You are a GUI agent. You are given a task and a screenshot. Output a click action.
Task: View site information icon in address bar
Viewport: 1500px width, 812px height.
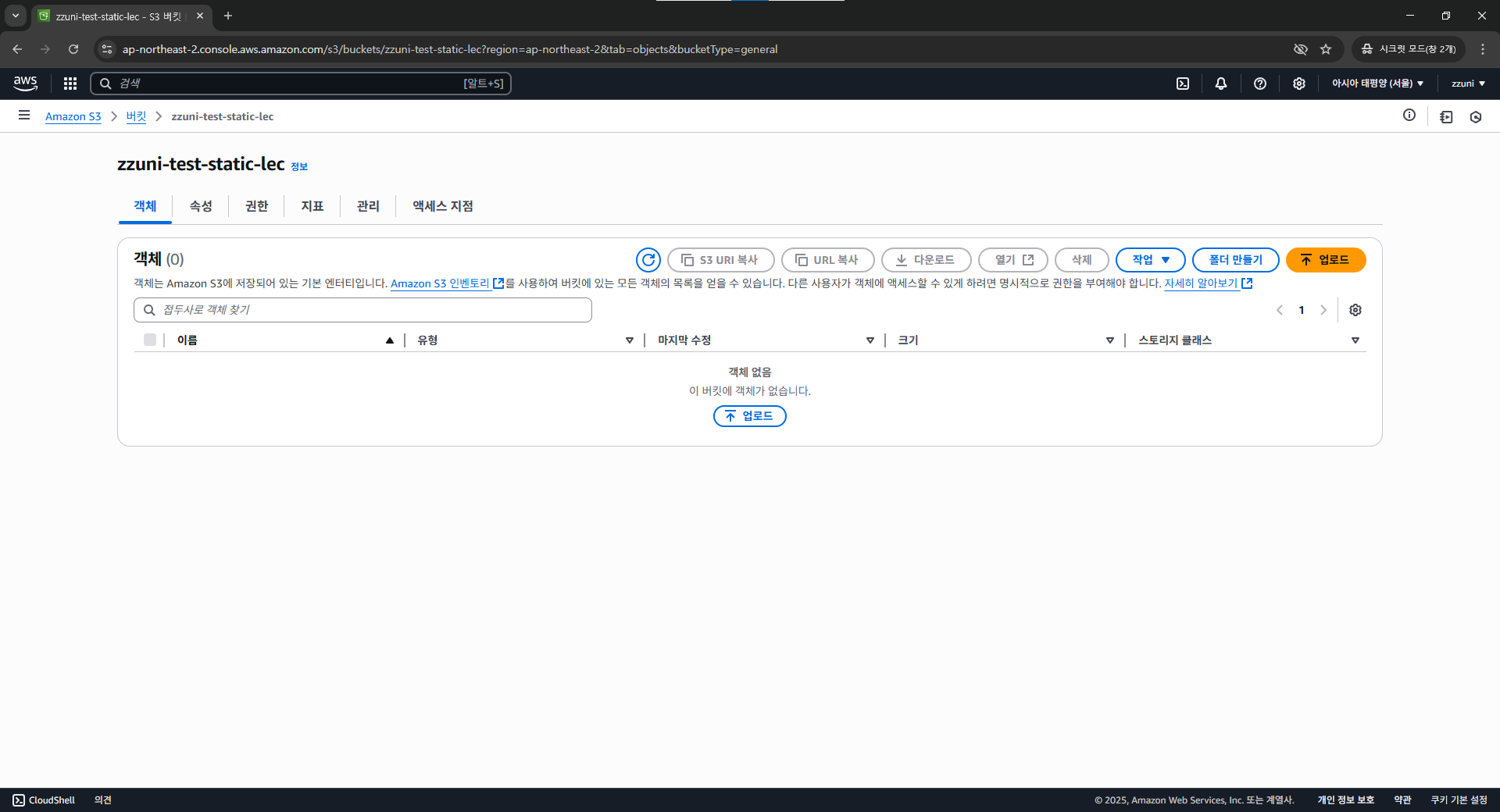pyautogui.click(x=107, y=49)
